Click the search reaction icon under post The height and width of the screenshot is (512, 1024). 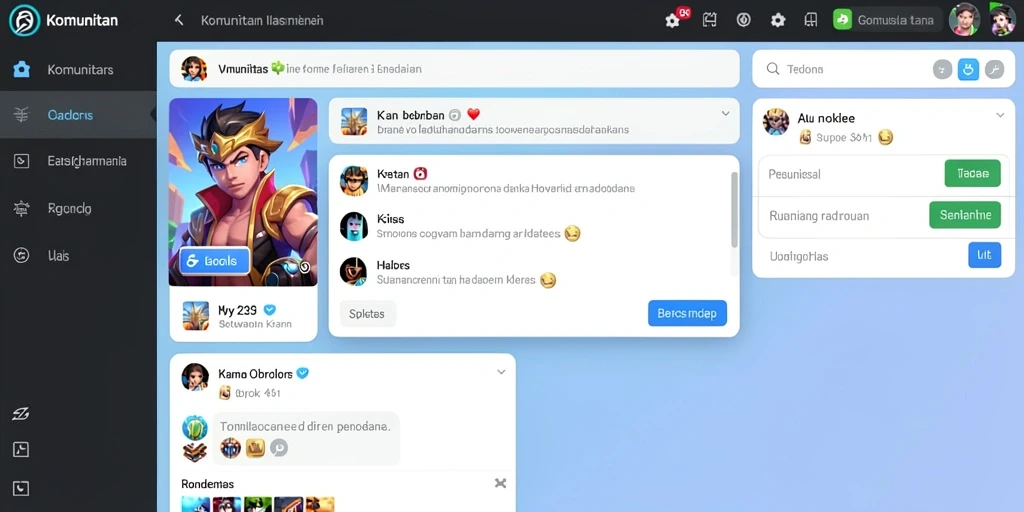pos(279,447)
